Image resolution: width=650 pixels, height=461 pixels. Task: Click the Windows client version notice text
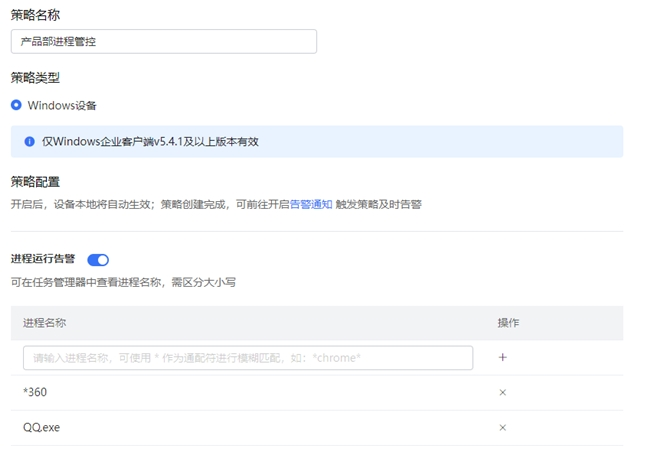(150, 141)
